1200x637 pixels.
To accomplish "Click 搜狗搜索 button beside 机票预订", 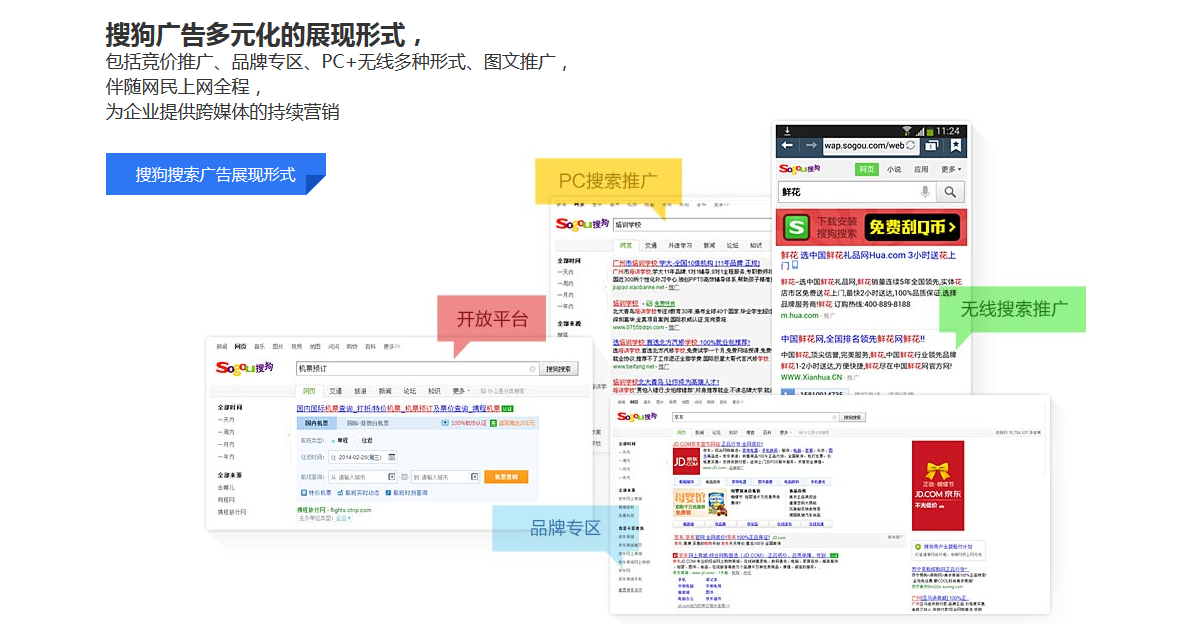I will pos(560,369).
